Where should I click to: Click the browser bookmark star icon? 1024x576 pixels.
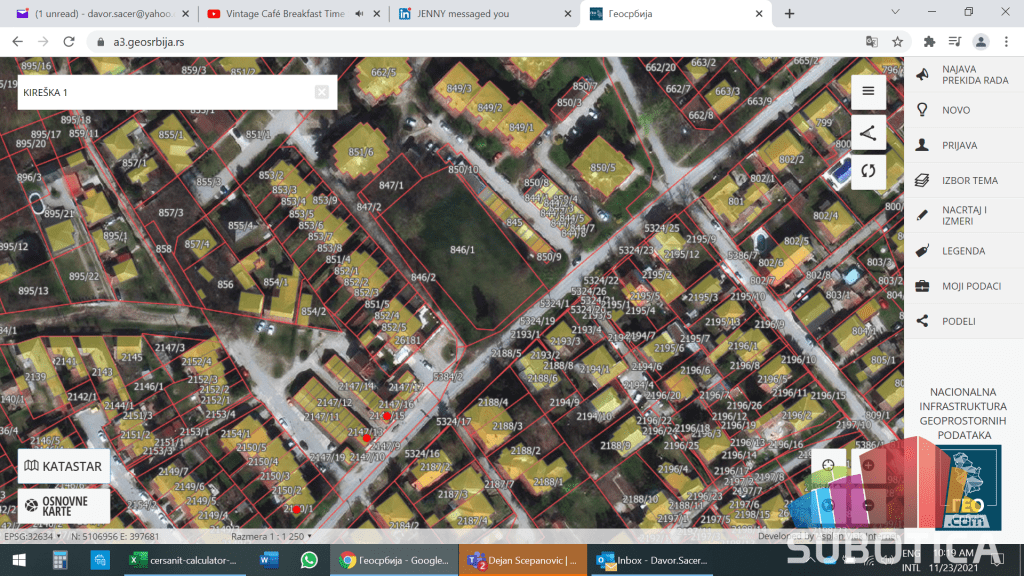(898, 42)
